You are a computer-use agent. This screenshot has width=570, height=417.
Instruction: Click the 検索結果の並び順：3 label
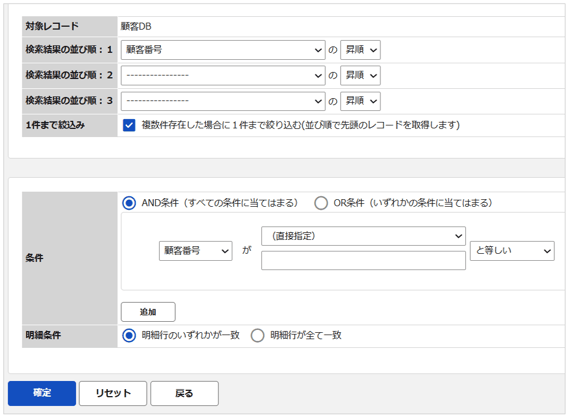tap(69, 101)
